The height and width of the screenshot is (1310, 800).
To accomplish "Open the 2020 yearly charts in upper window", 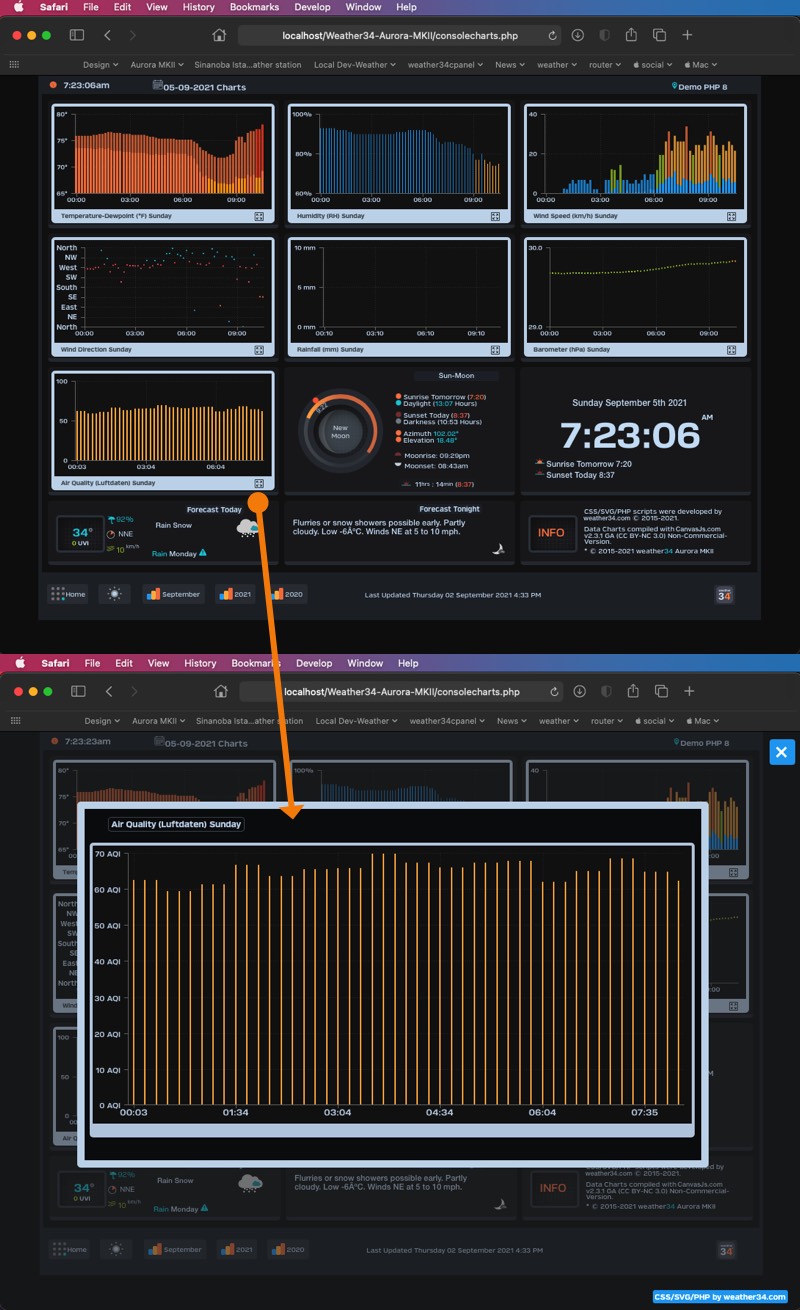I will (x=287, y=594).
